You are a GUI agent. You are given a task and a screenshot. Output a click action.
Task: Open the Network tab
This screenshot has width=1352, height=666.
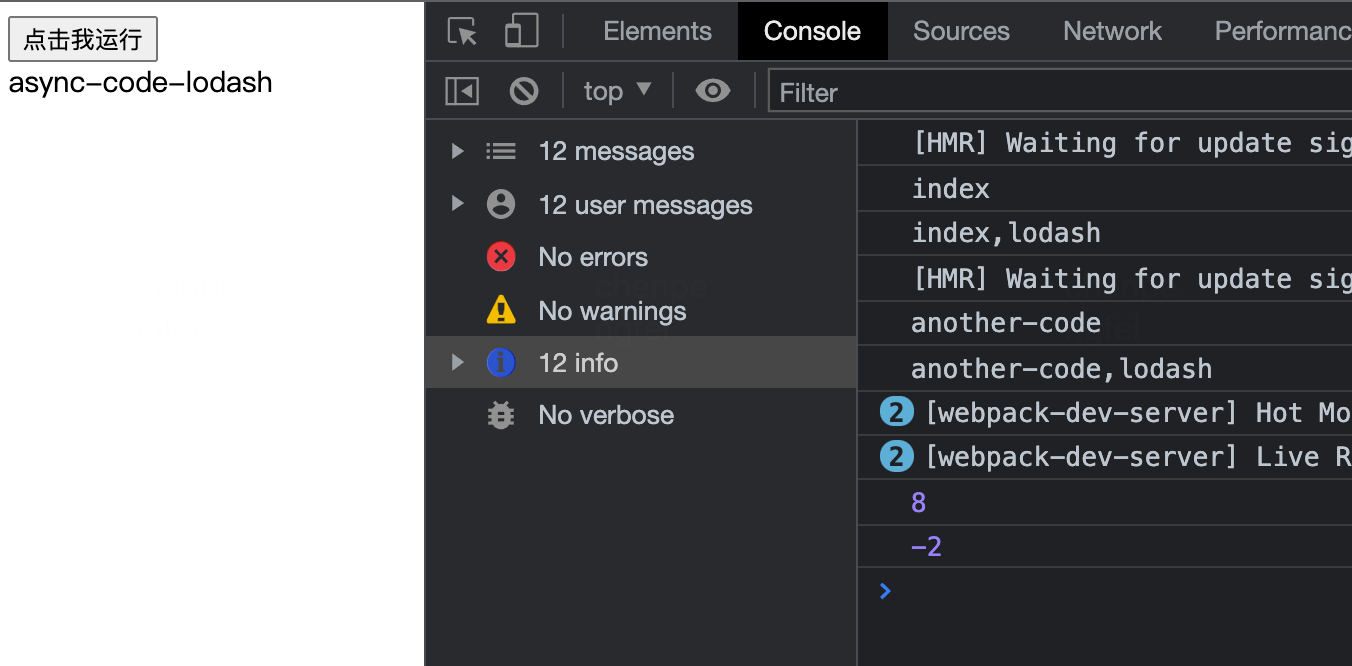coord(1112,32)
